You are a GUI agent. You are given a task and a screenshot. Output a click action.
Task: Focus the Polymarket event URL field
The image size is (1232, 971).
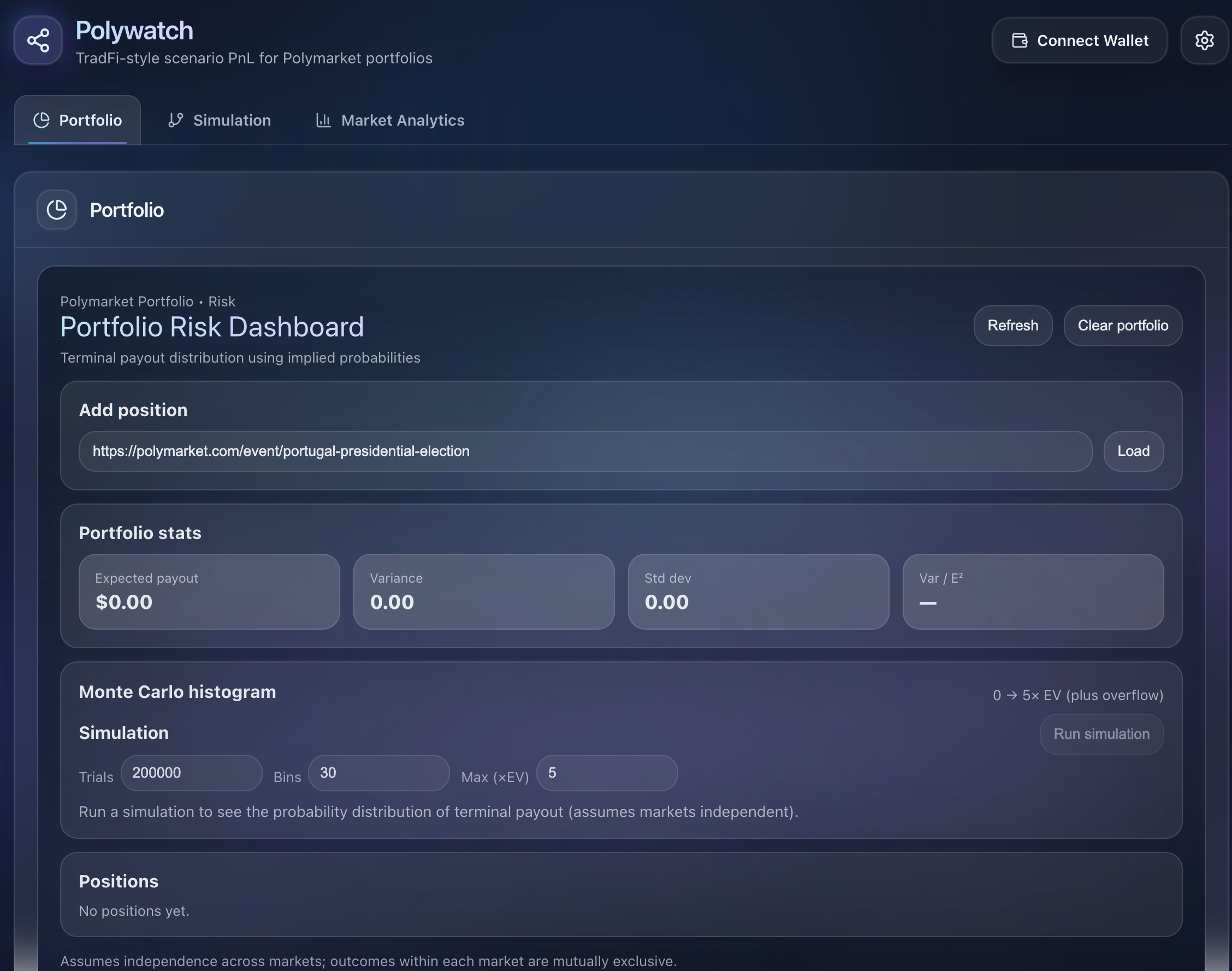click(585, 452)
